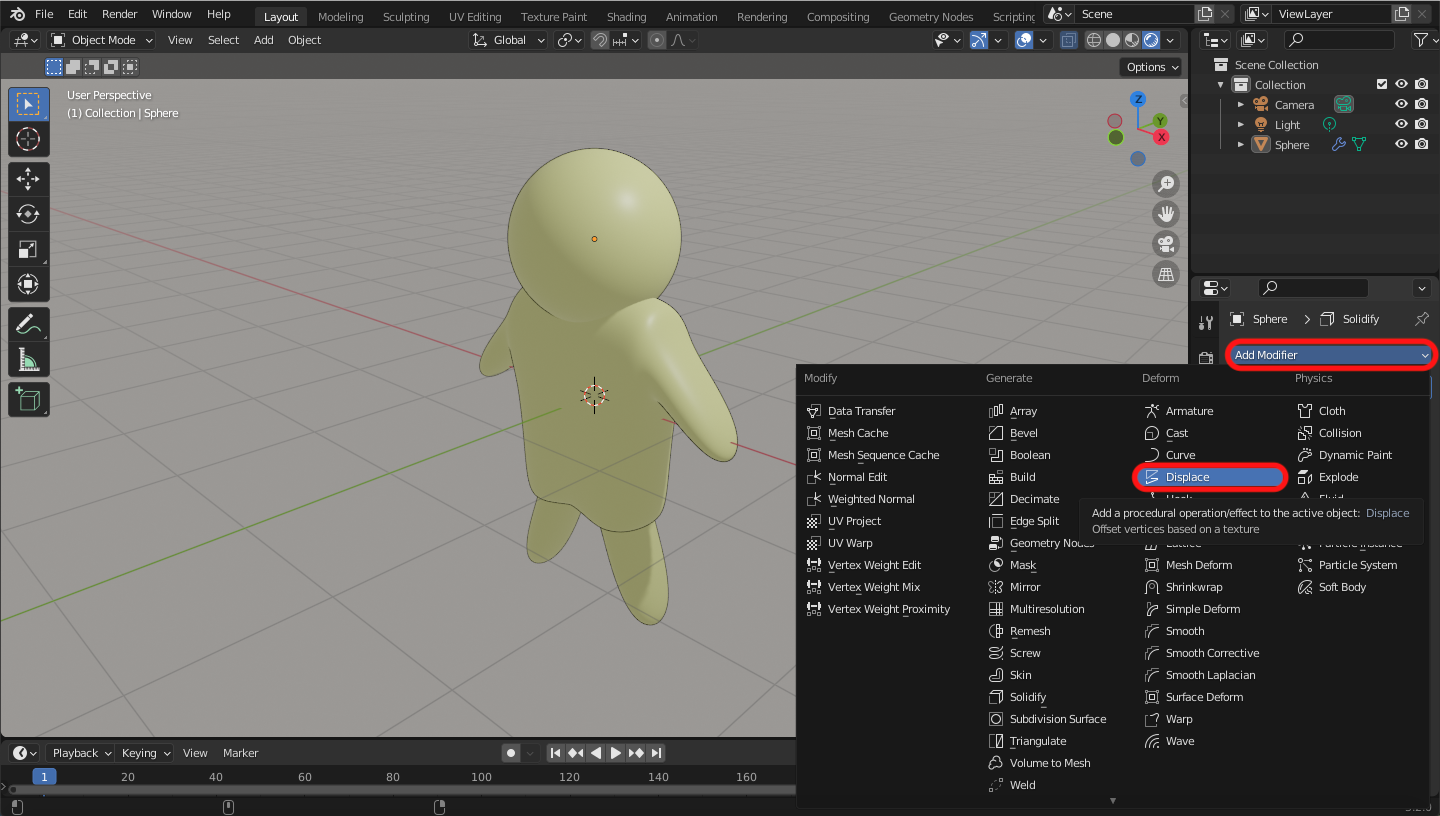Select wireframe viewport shading
The width and height of the screenshot is (1440, 816).
pos(1094,40)
